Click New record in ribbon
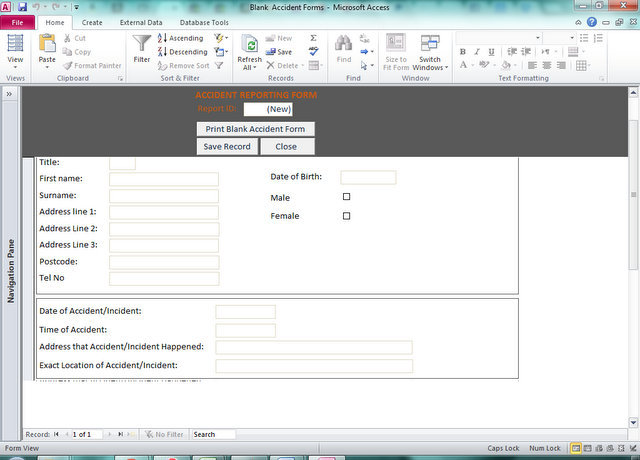Image resolution: width=640 pixels, height=460 pixels. (279, 38)
